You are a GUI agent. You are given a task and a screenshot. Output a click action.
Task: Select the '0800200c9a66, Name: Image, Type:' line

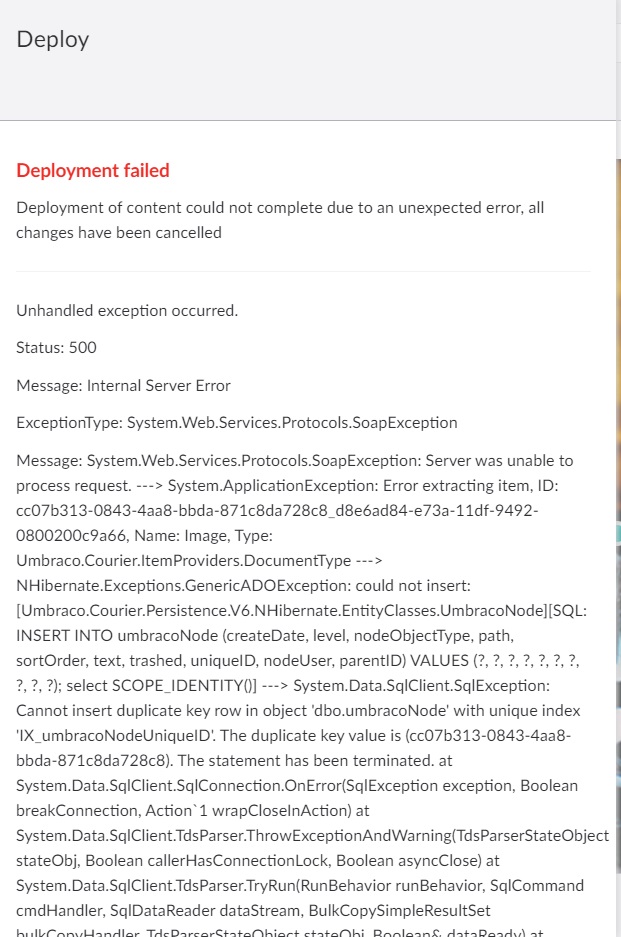click(144, 536)
